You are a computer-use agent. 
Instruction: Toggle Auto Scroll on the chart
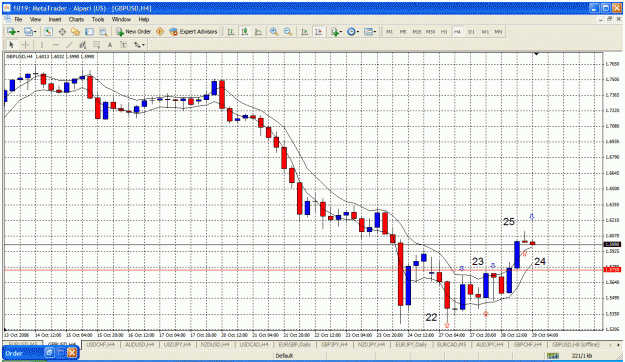305,31
